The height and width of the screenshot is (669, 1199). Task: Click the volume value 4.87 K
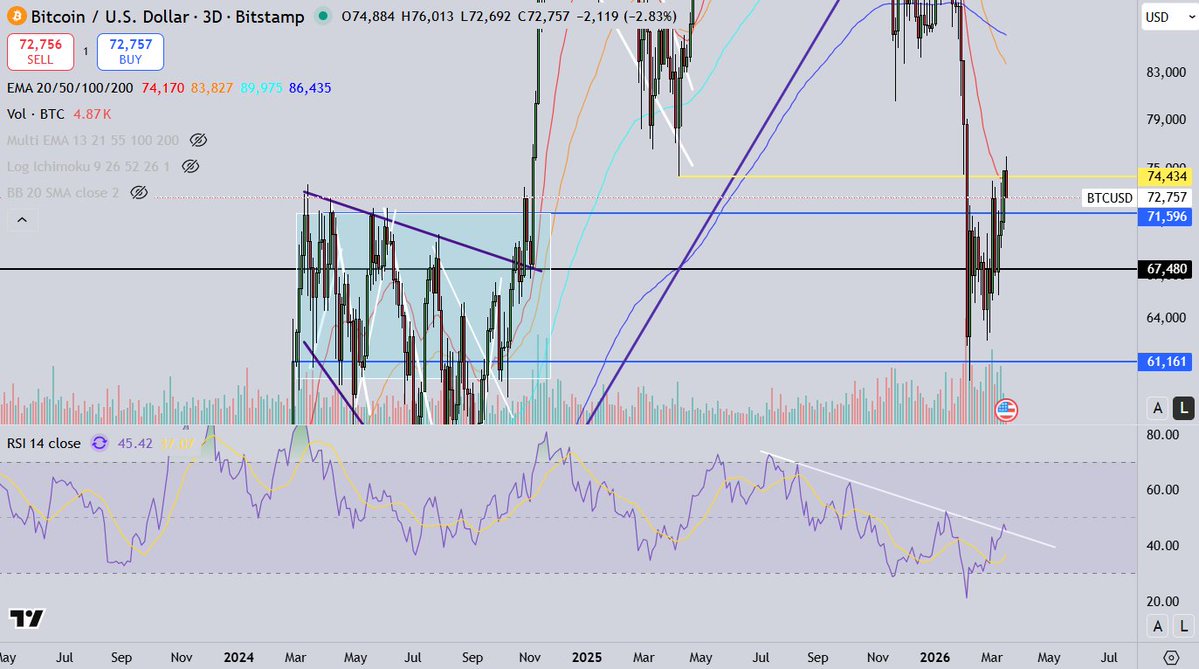point(93,114)
